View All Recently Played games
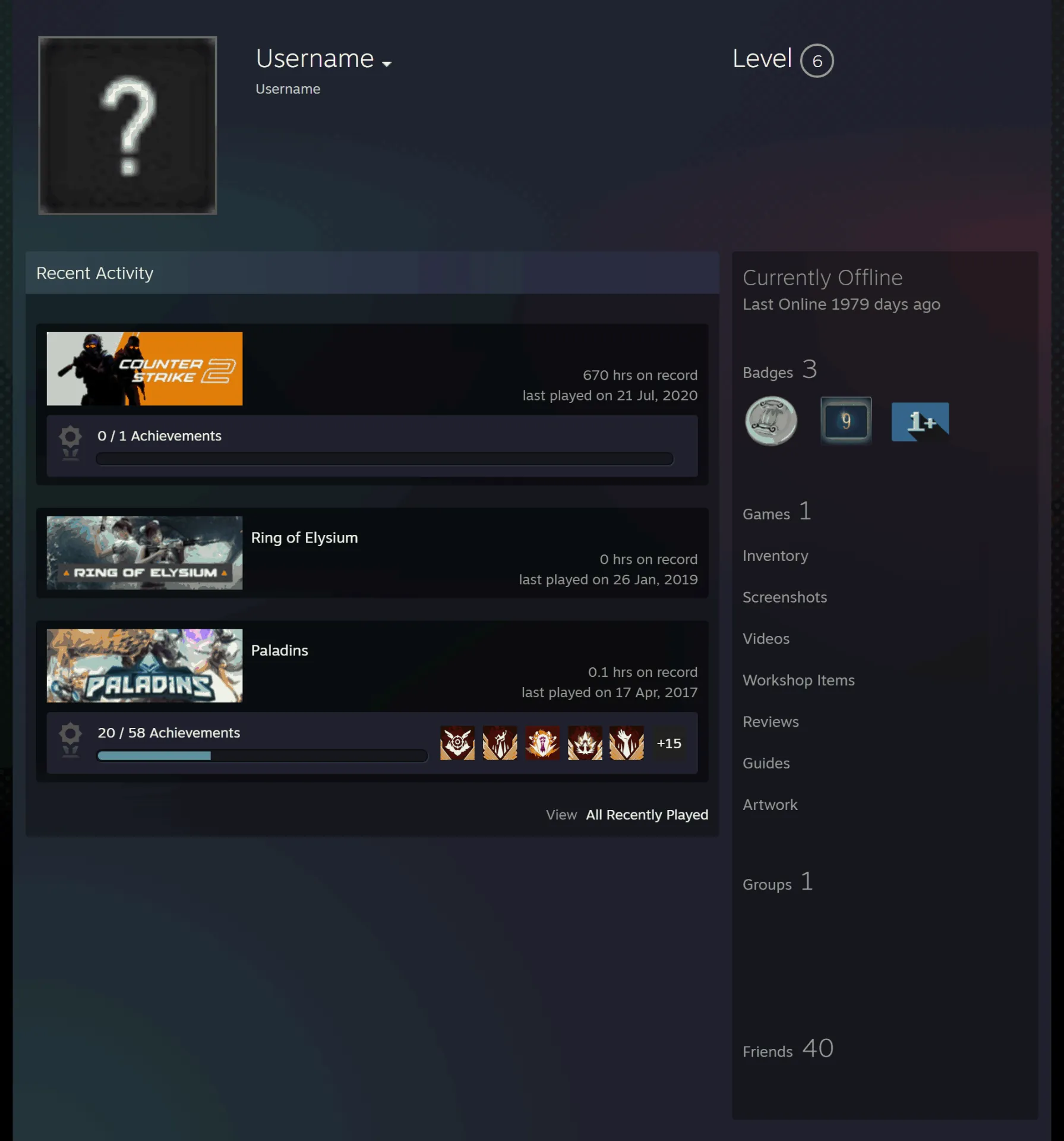The image size is (1064, 1141). coord(647,815)
